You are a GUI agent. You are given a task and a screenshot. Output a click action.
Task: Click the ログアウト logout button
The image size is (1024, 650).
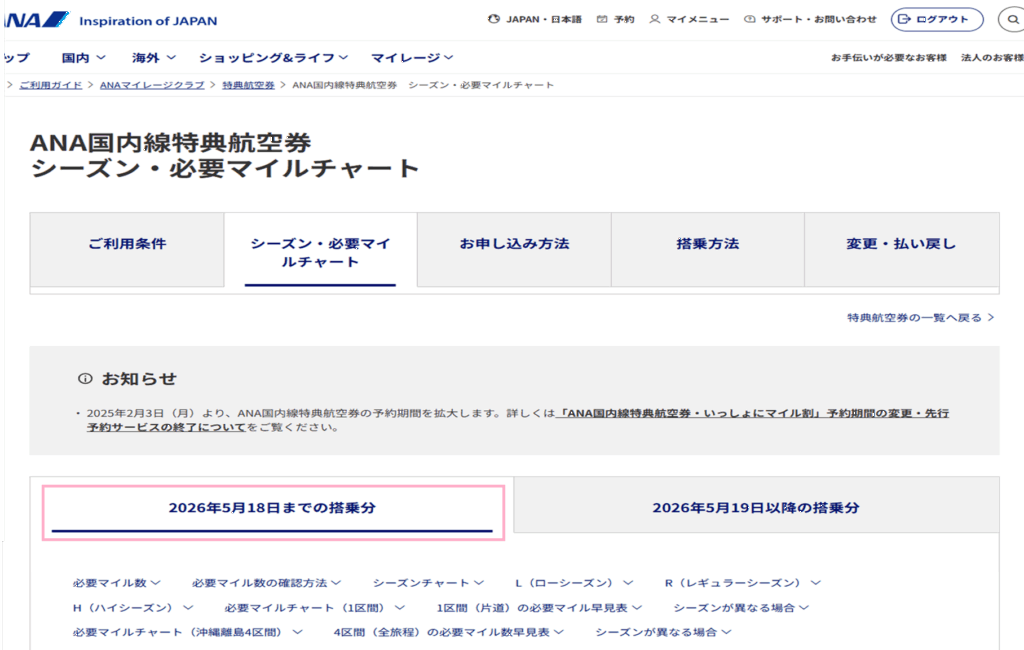click(937, 20)
